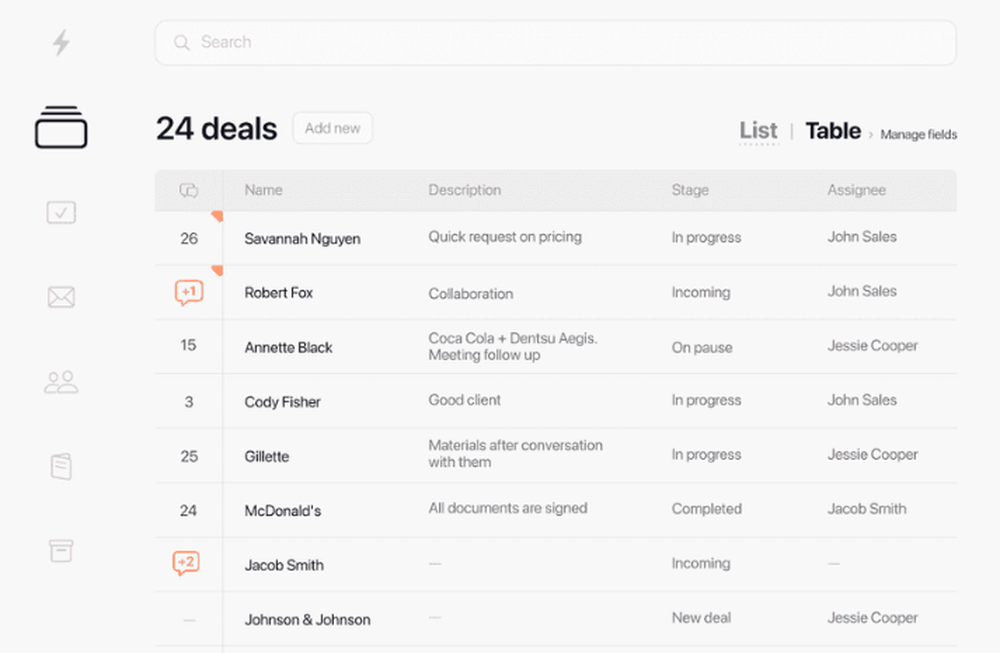This screenshot has height=653, width=1000.
Task: Open the Cody Fisher deal
Action: tap(283, 402)
